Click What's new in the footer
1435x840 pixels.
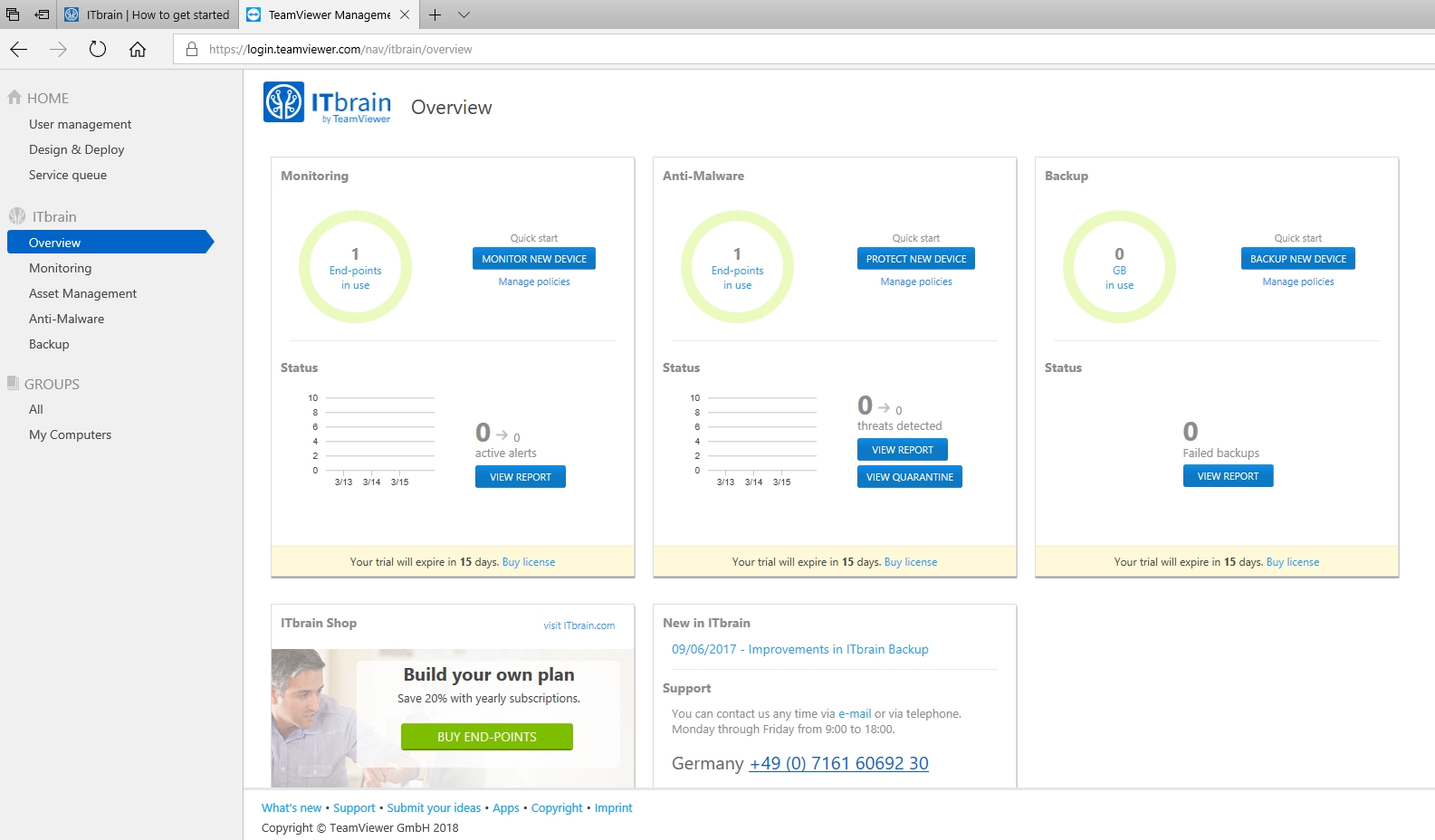pyautogui.click(x=292, y=807)
